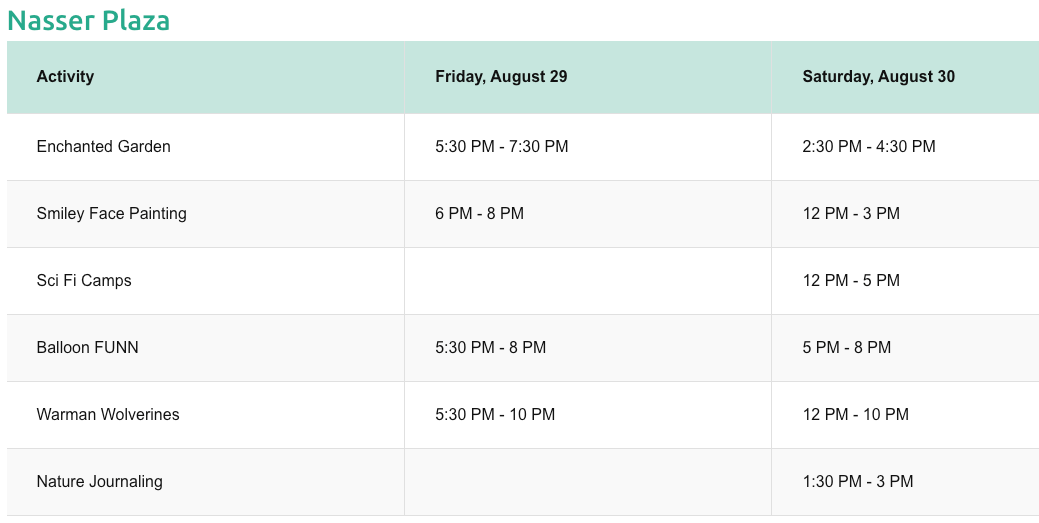This screenshot has width=1039, height=523.
Task: Click the 5 PM - 8 PM Saturday cell
Action: (x=846, y=348)
